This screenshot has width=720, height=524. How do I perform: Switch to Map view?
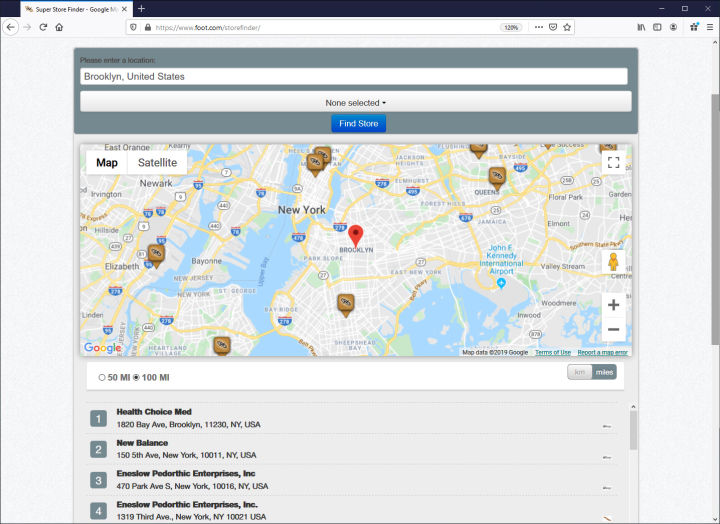(x=107, y=163)
